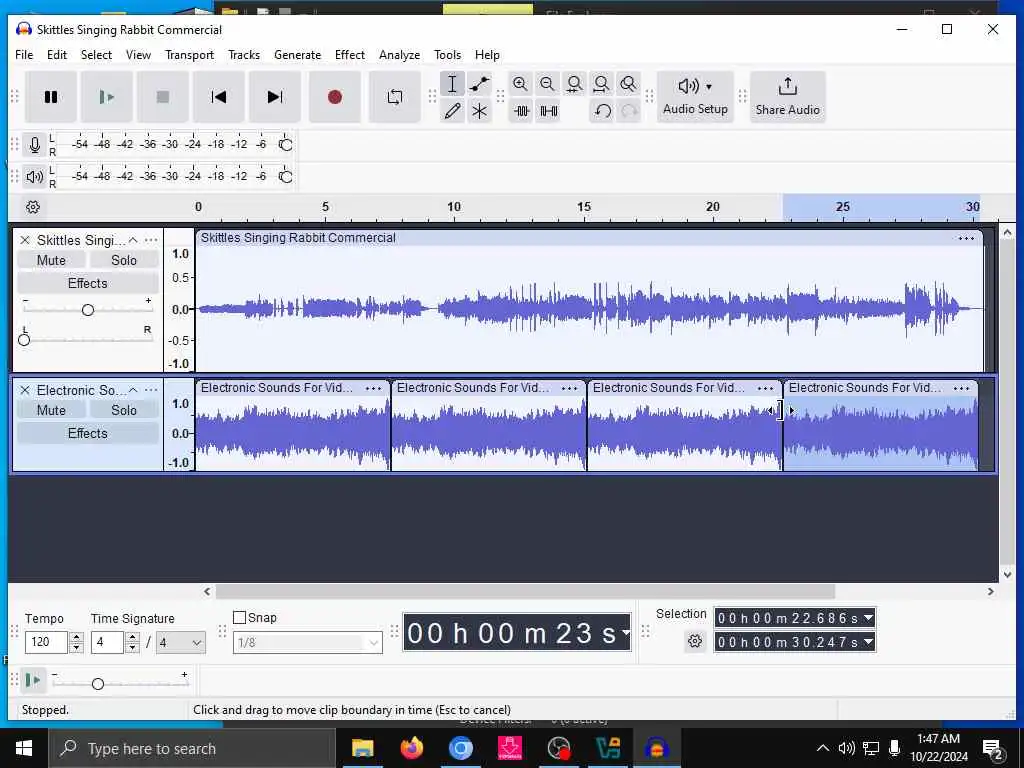Open first Electronic Sounds clip menu dots

(x=374, y=389)
